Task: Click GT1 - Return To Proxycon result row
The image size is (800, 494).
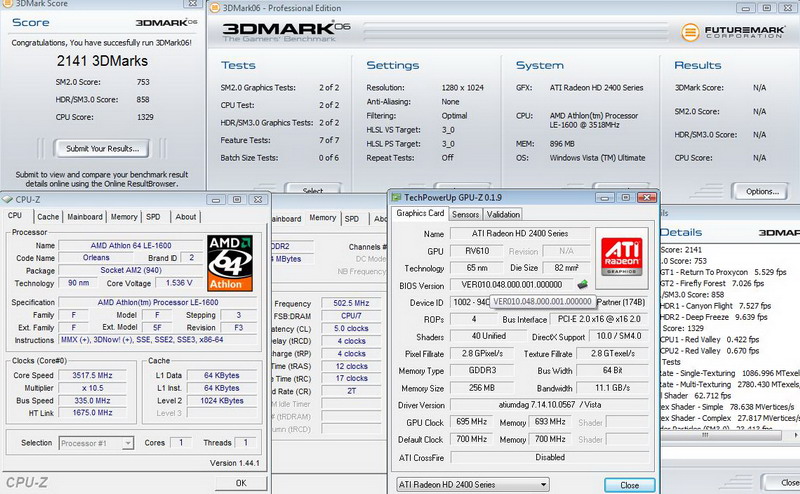Action: point(723,272)
